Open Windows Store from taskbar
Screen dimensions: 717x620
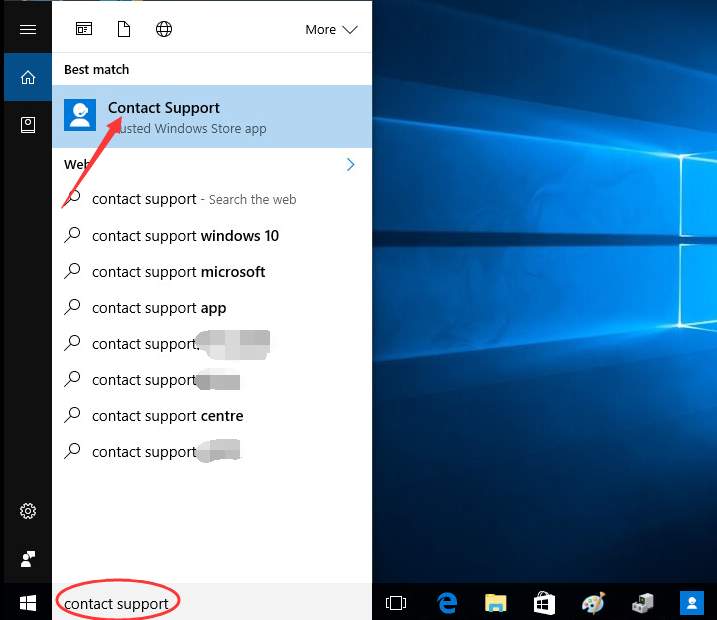pyautogui.click(x=544, y=603)
